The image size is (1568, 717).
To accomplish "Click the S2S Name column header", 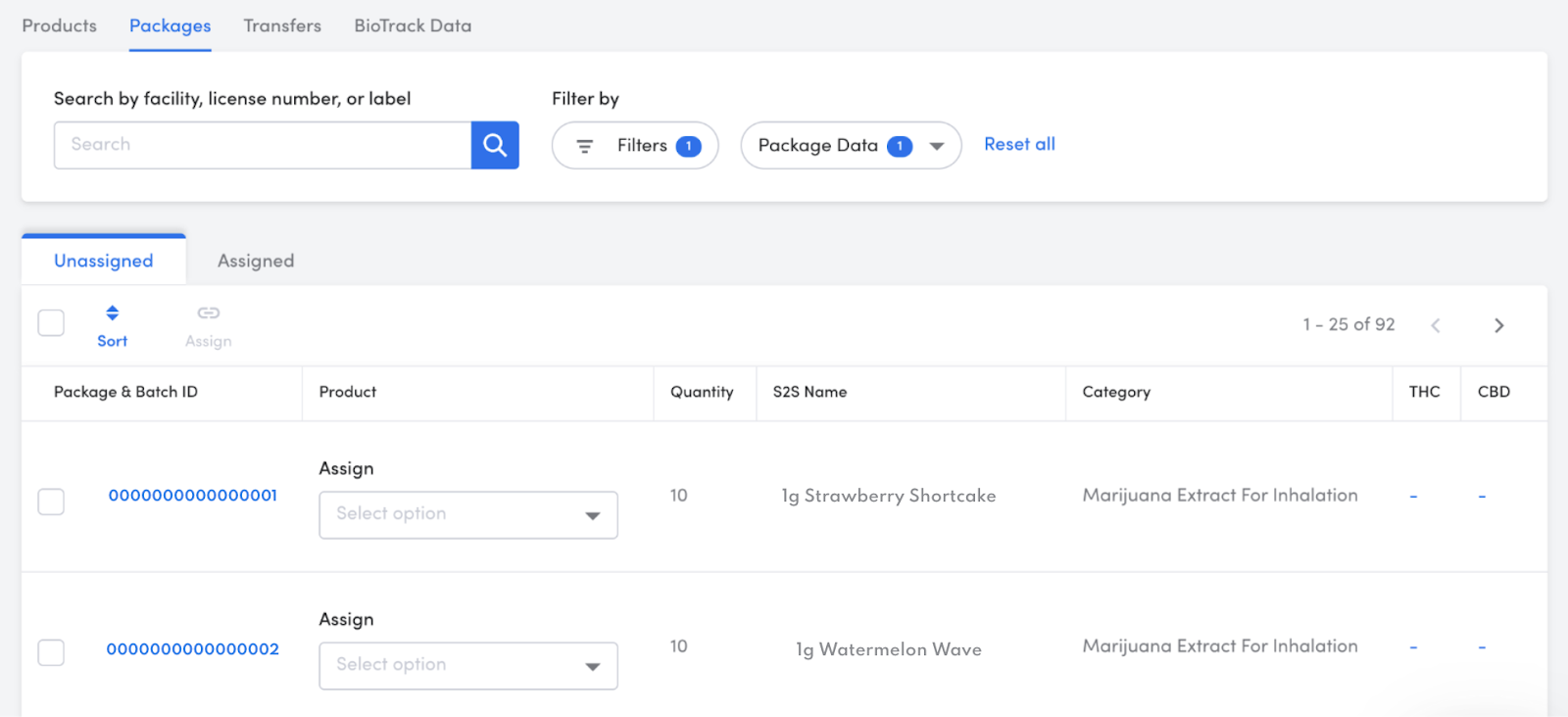I will click(810, 392).
